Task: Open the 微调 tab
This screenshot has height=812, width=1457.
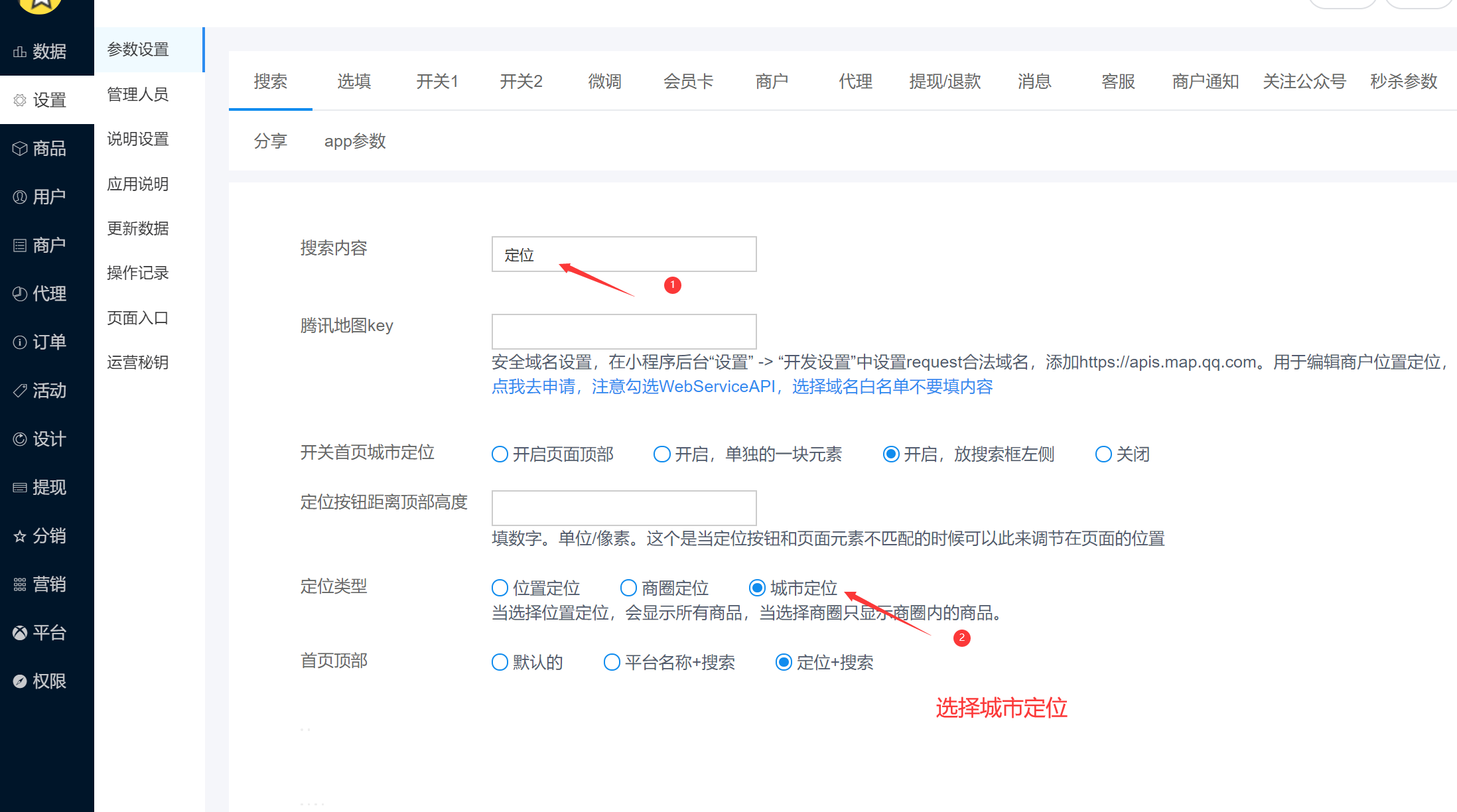Action: (605, 82)
